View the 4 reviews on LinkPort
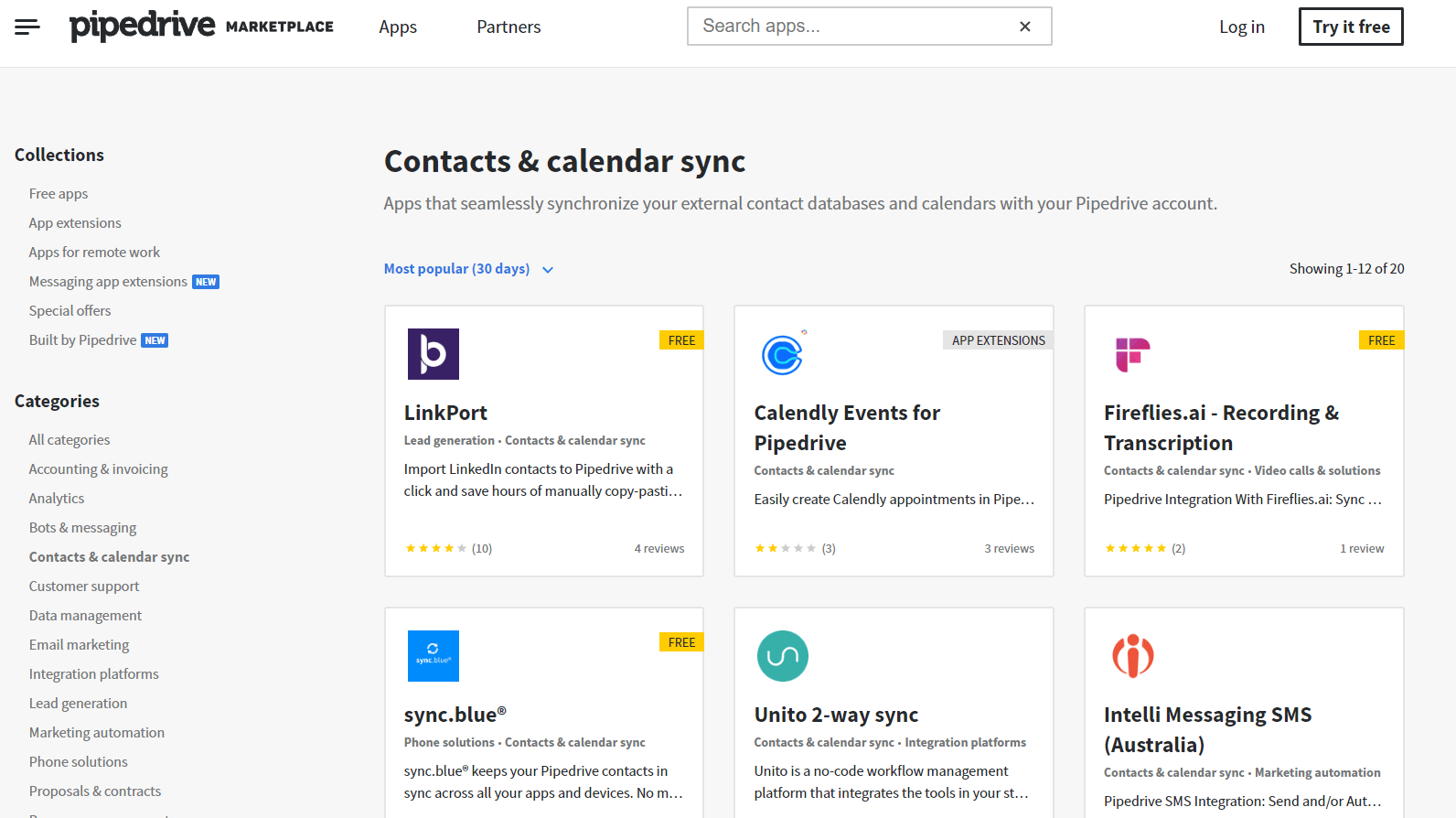 [658, 549]
